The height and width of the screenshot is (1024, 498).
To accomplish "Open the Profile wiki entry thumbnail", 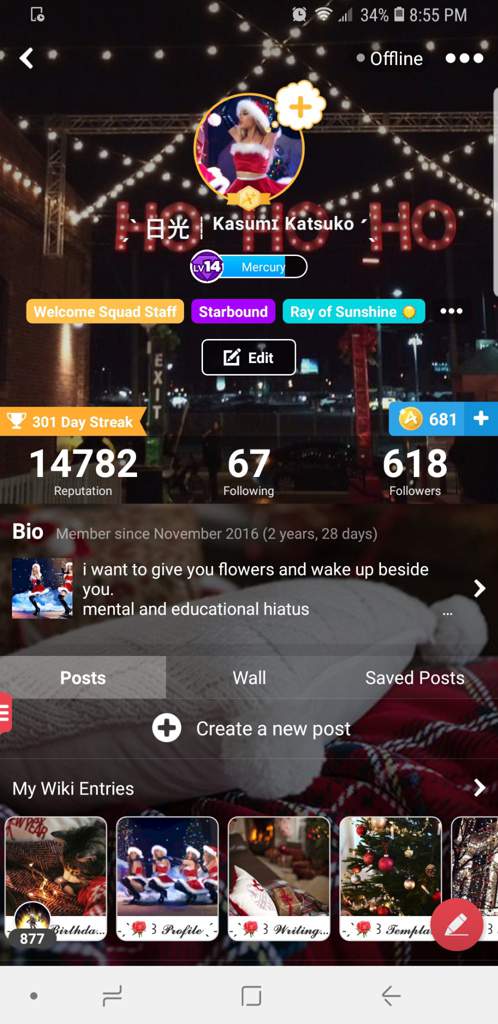I will click(x=166, y=878).
